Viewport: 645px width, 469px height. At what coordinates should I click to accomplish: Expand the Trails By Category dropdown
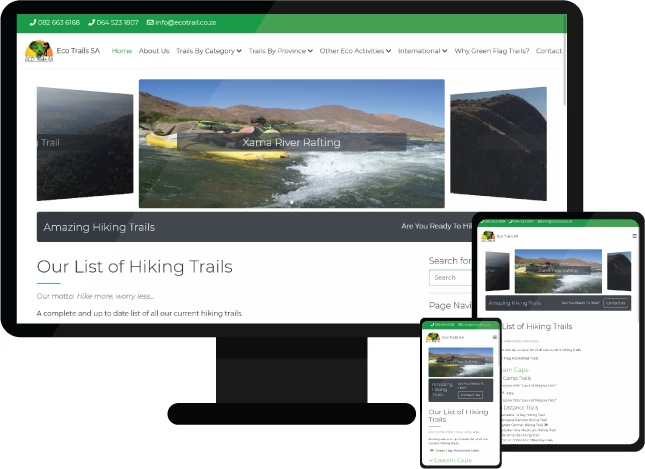pyautogui.click(x=208, y=51)
